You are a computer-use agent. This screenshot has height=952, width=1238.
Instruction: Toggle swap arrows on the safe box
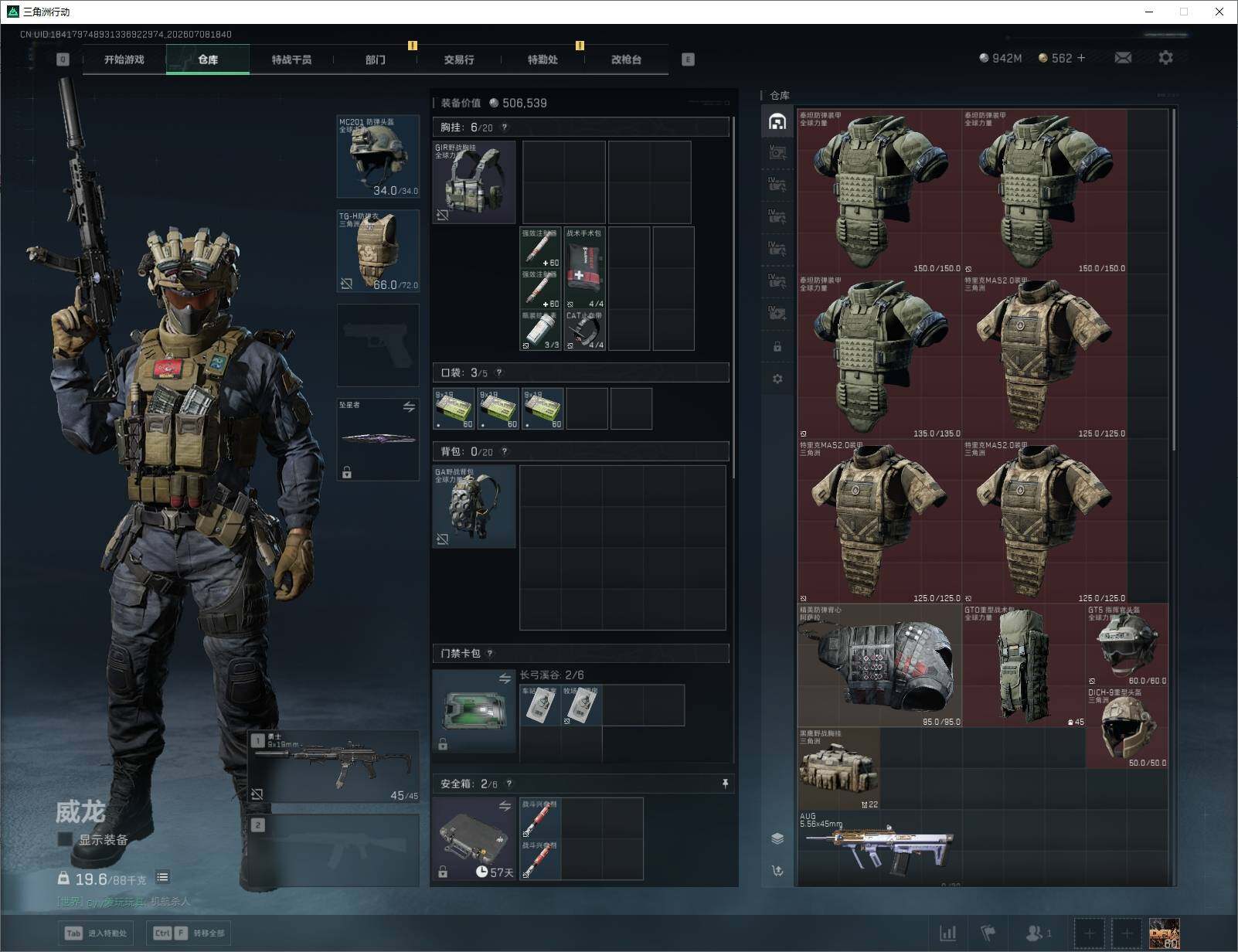click(505, 806)
